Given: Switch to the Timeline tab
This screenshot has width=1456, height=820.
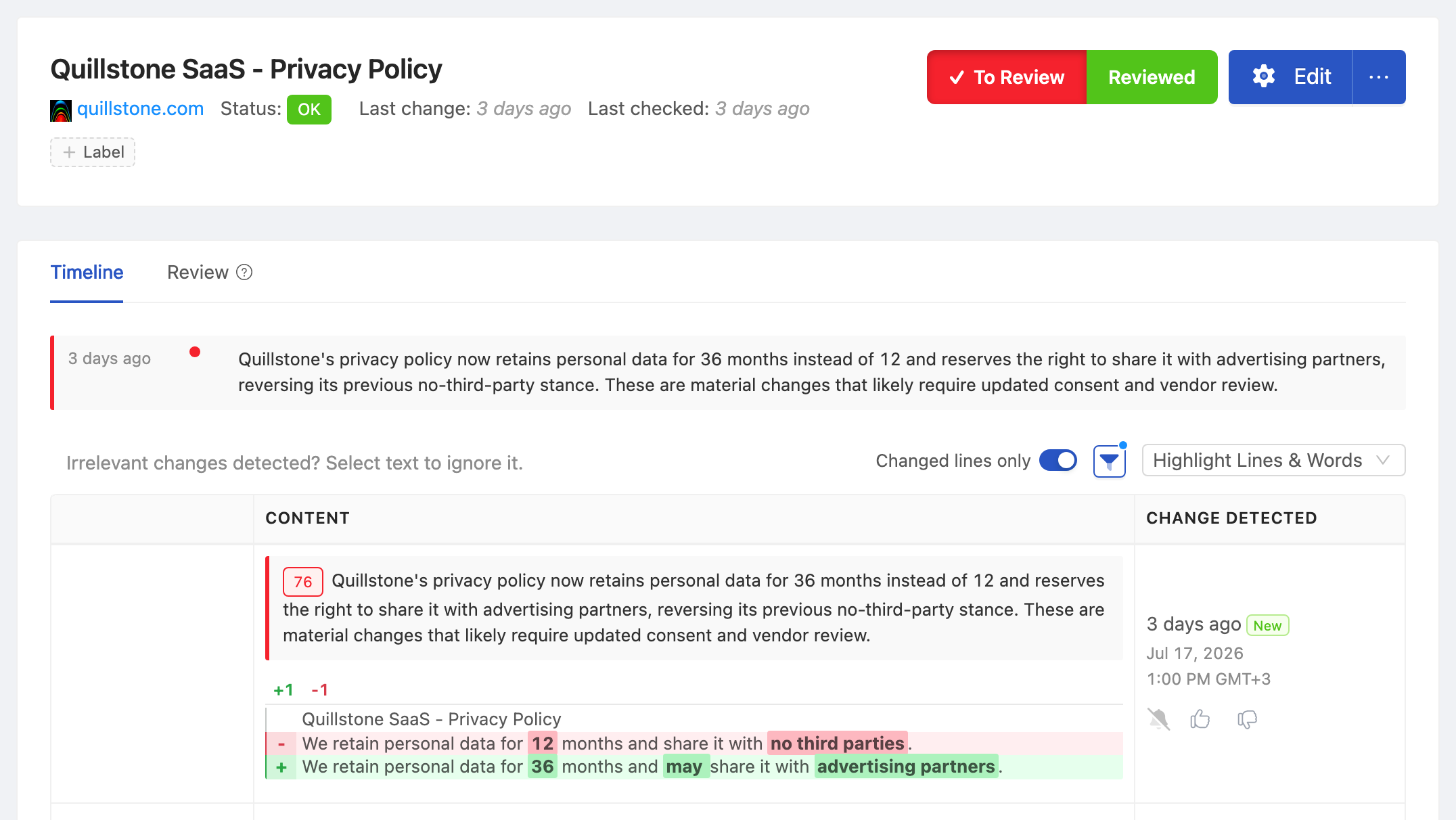Looking at the screenshot, I should [87, 272].
